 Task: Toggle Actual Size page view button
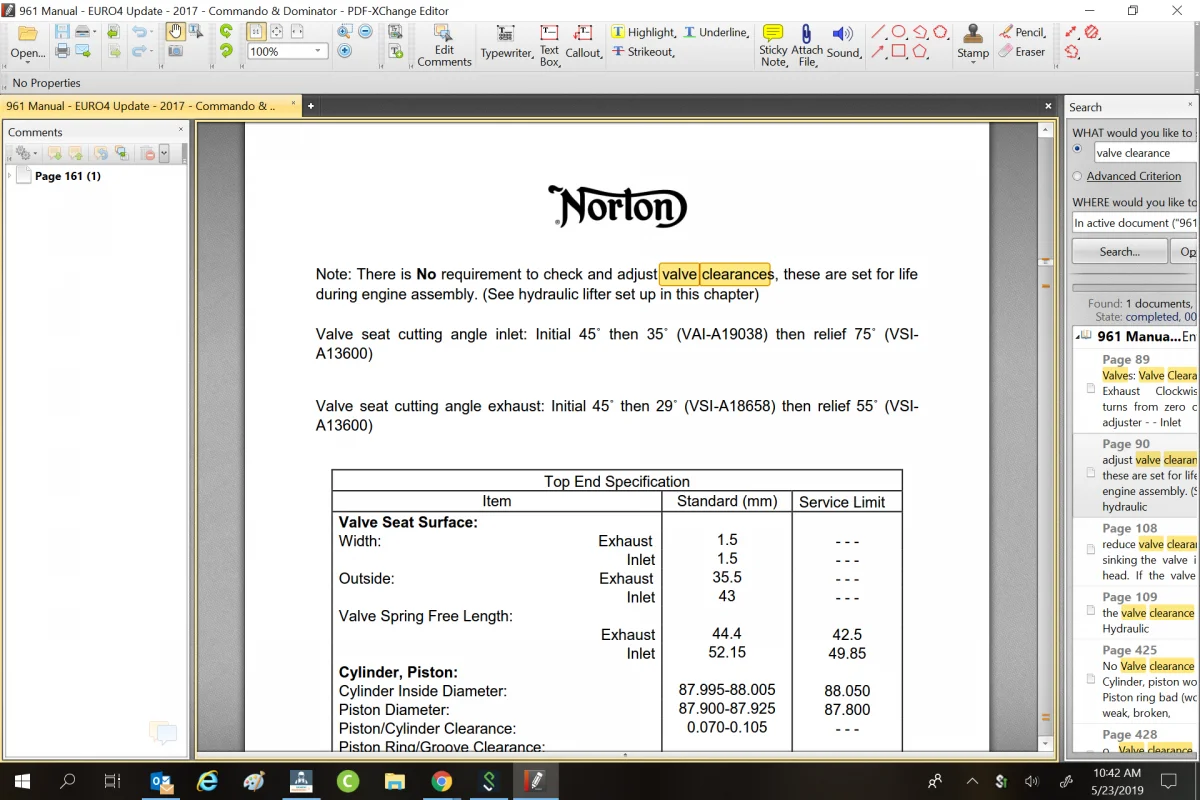click(x=255, y=32)
